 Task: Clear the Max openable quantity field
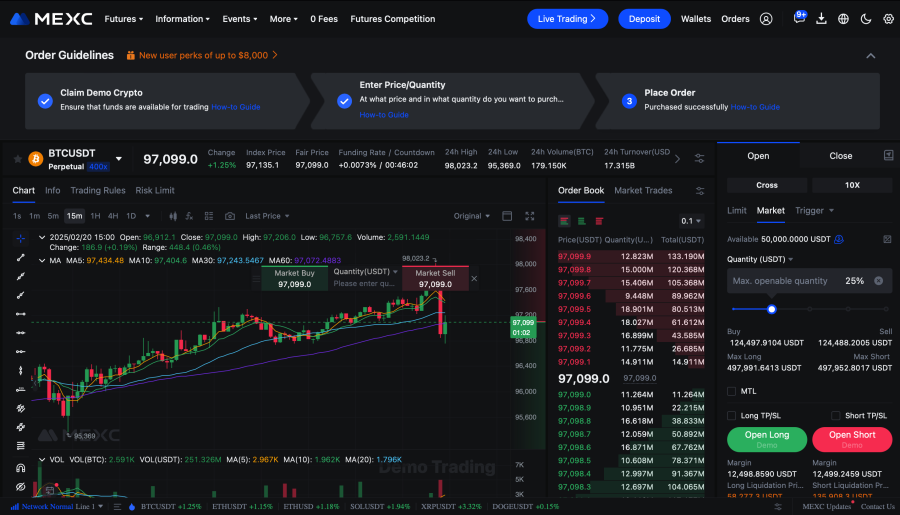879,281
